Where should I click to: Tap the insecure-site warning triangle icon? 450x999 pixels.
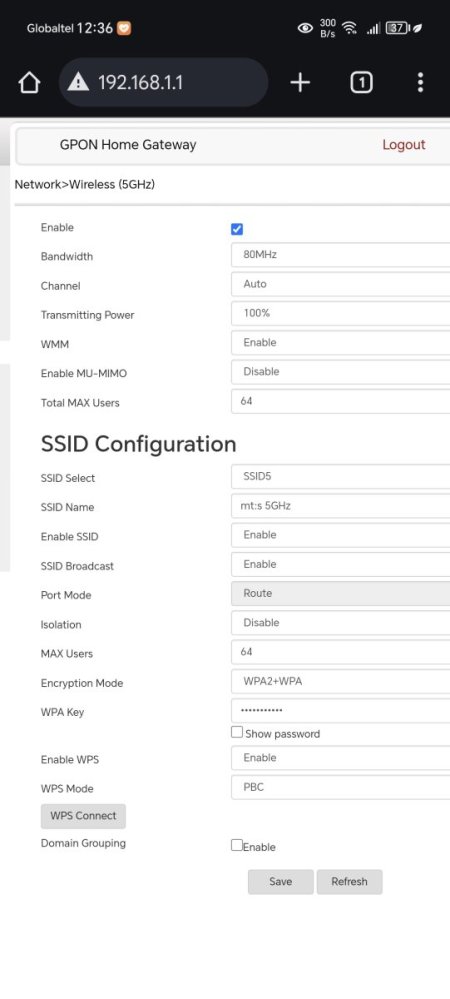[78, 82]
